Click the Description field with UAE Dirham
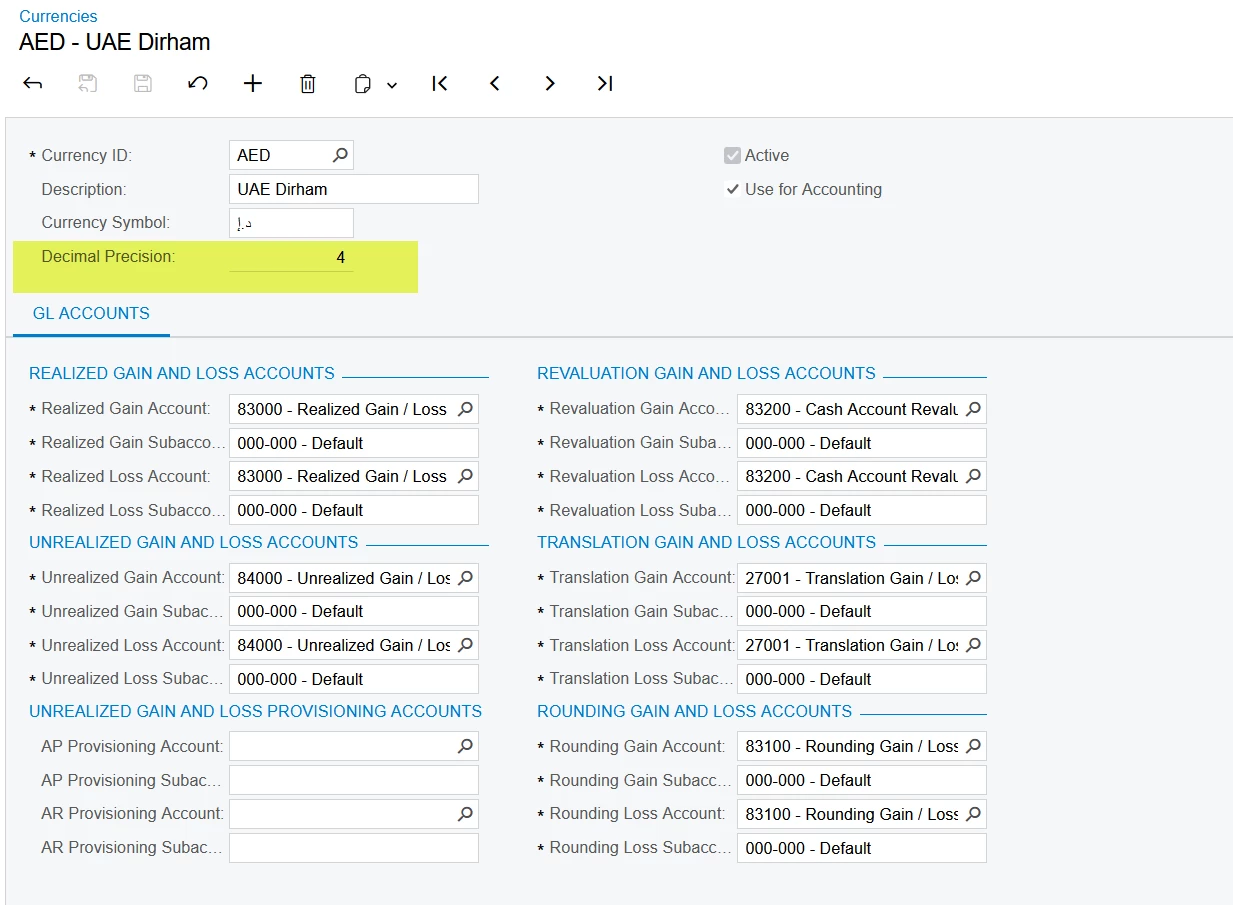The image size is (1233, 905). 354,189
